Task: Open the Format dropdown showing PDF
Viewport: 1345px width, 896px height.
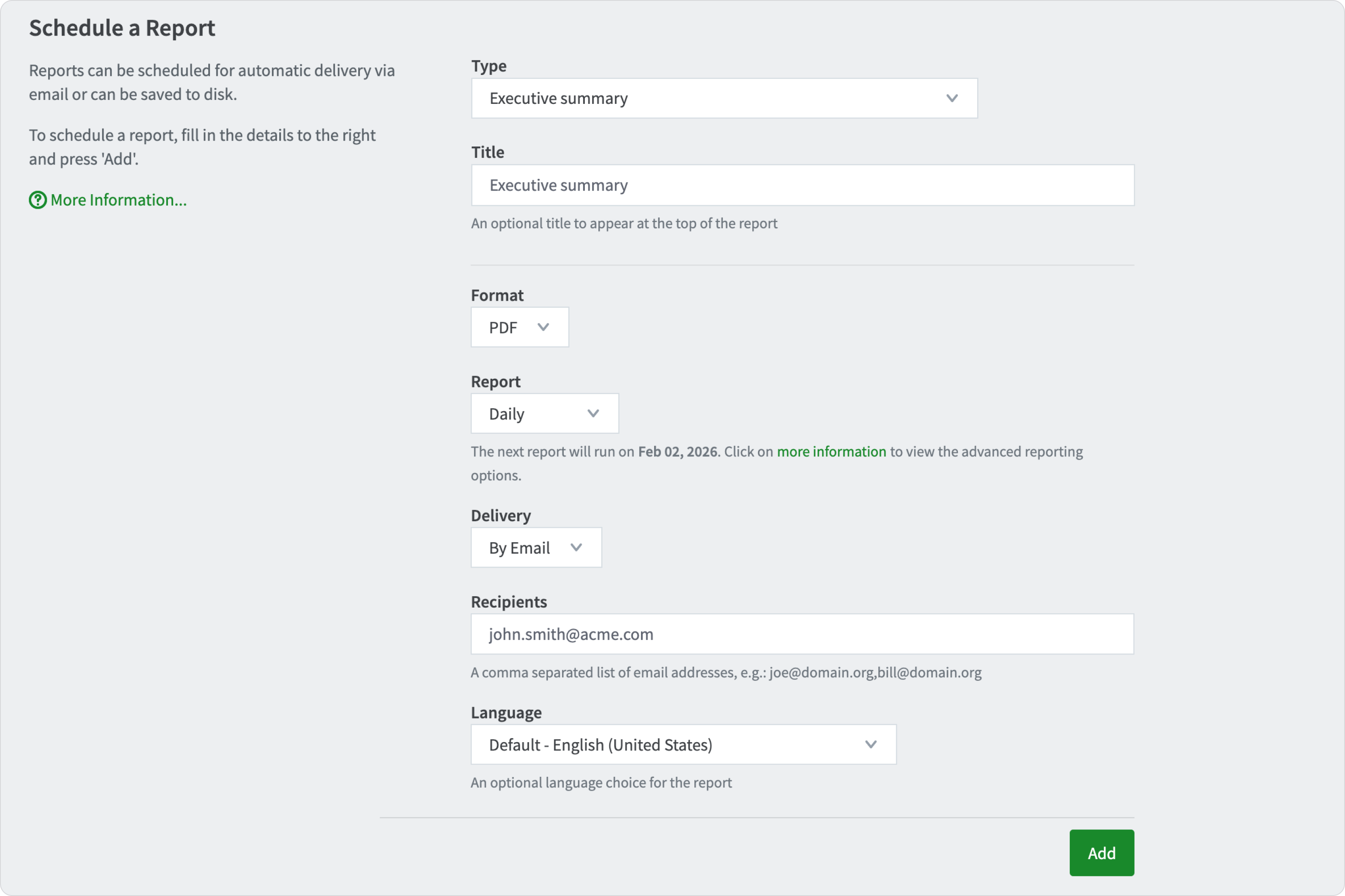Action: [519, 327]
